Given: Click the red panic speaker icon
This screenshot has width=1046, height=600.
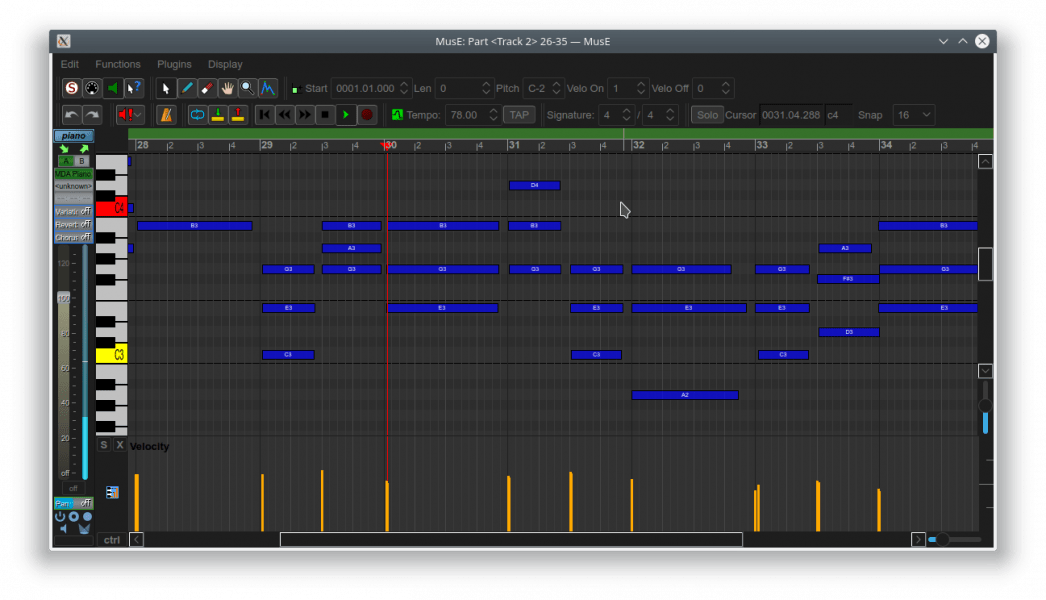Looking at the screenshot, I should (x=125, y=115).
